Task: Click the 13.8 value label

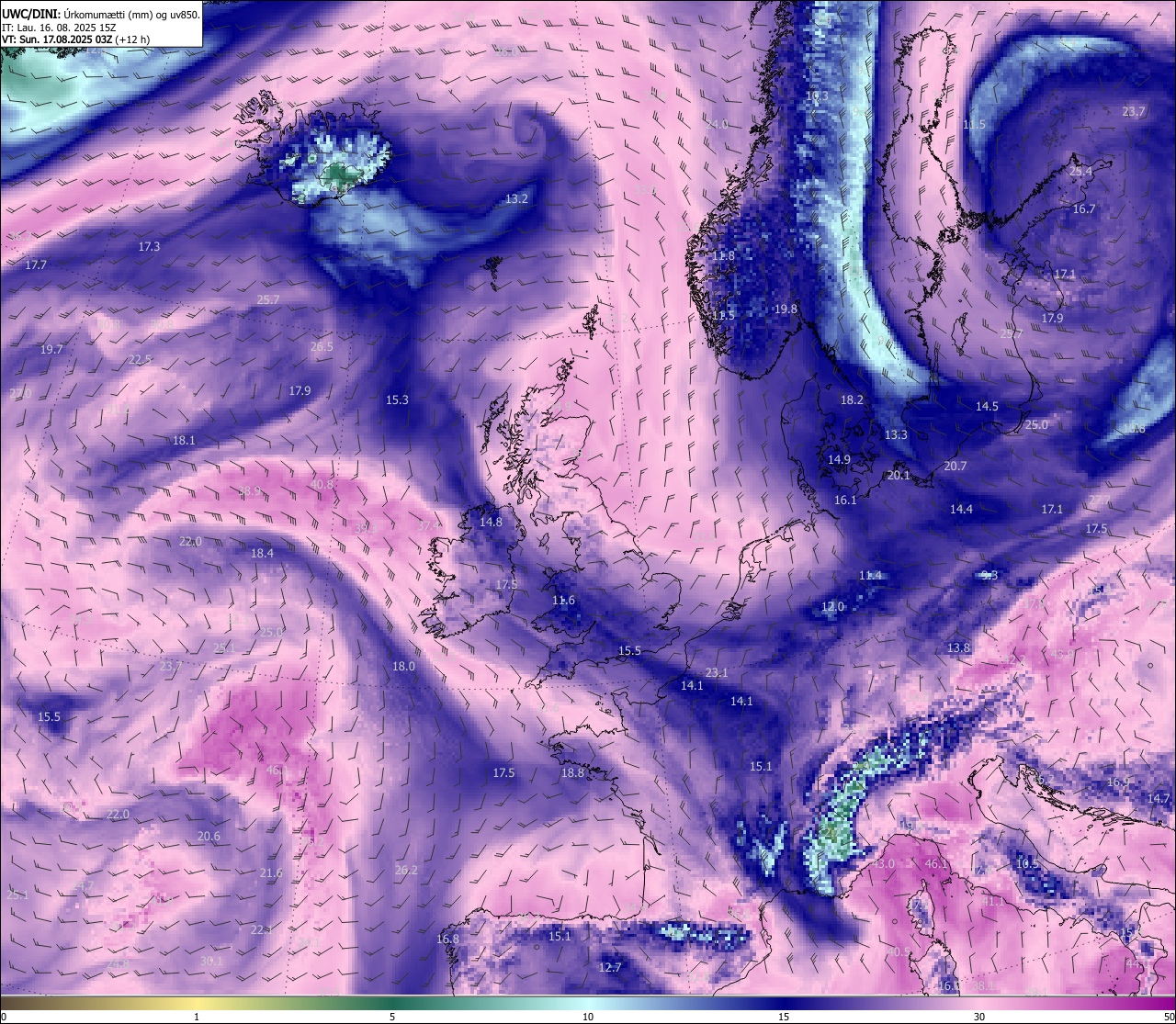Action: click(x=958, y=648)
